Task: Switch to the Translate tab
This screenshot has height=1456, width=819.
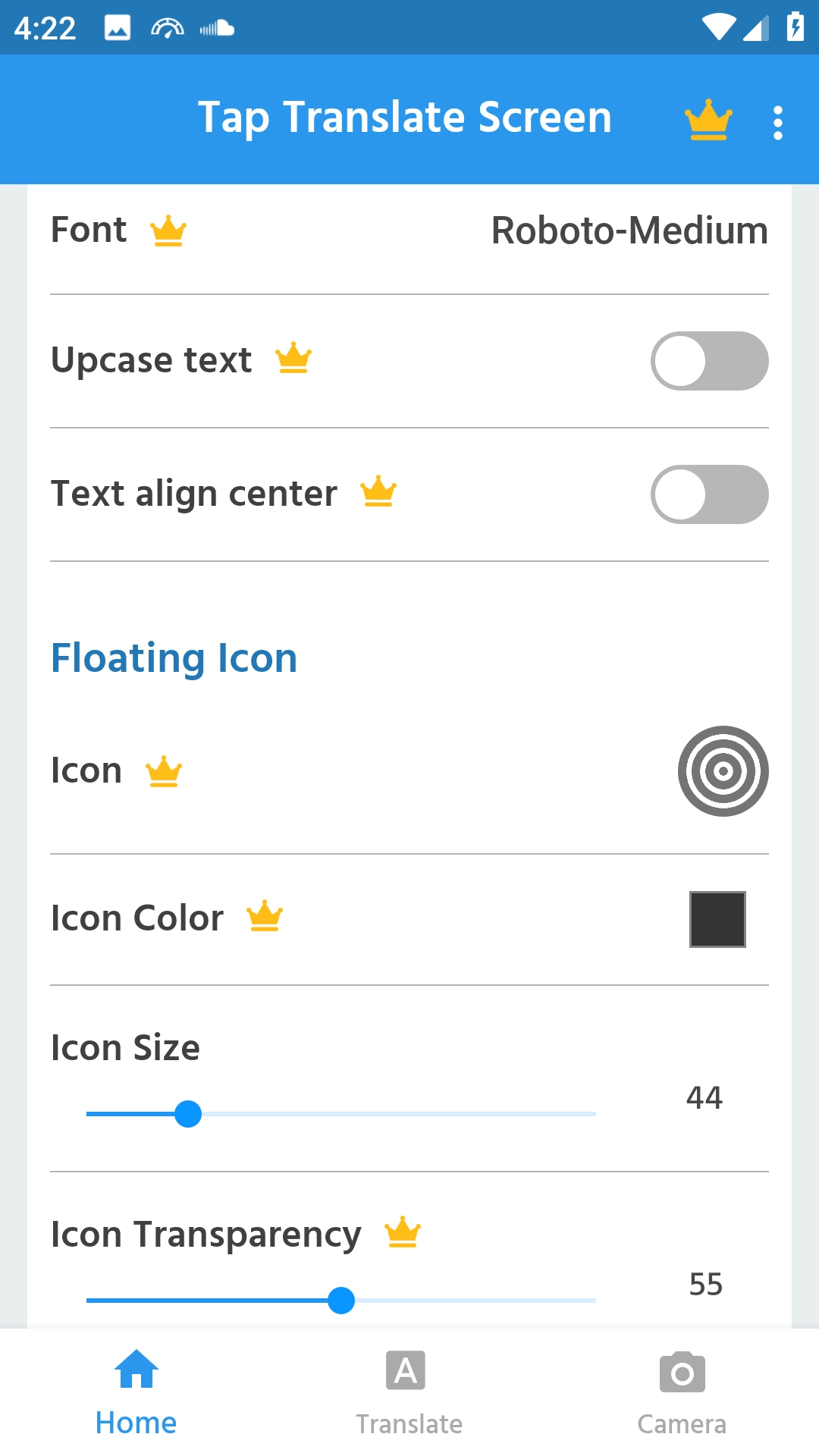Action: click(x=409, y=1392)
